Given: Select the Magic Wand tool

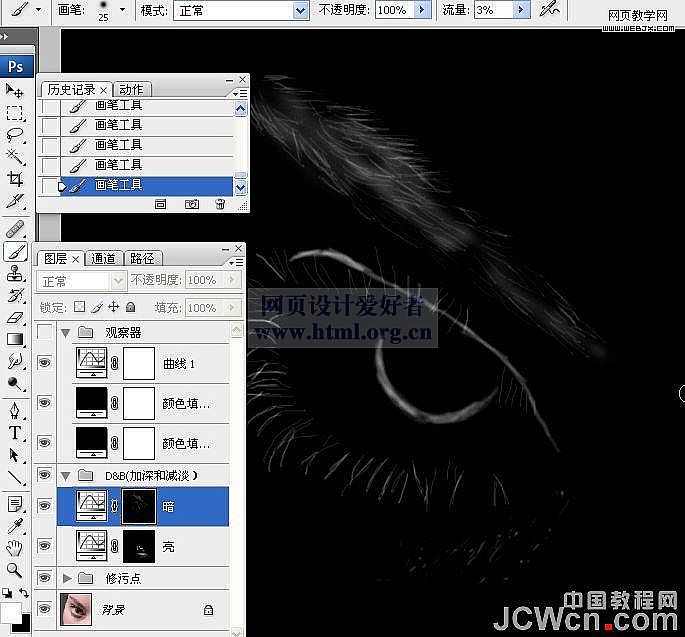Looking at the screenshot, I should click(x=14, y=156).
